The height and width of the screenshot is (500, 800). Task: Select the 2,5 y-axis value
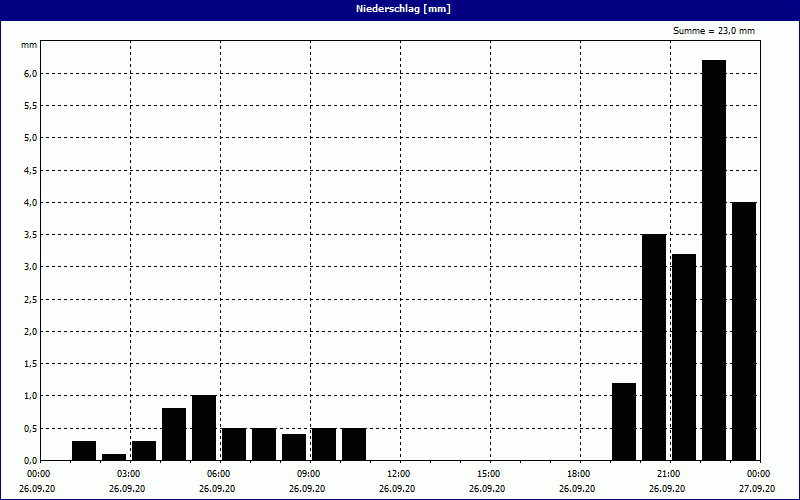31,299
